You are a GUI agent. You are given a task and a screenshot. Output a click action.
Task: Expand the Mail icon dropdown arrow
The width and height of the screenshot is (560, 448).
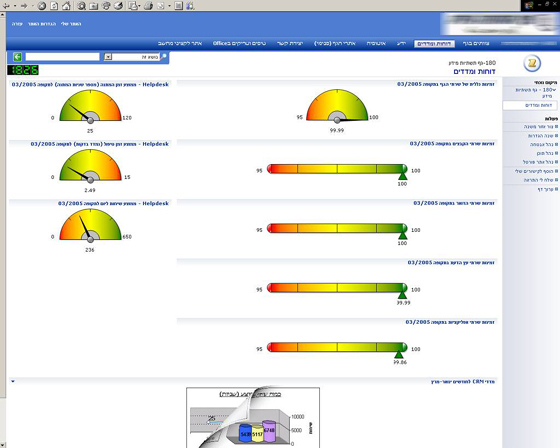139,6
